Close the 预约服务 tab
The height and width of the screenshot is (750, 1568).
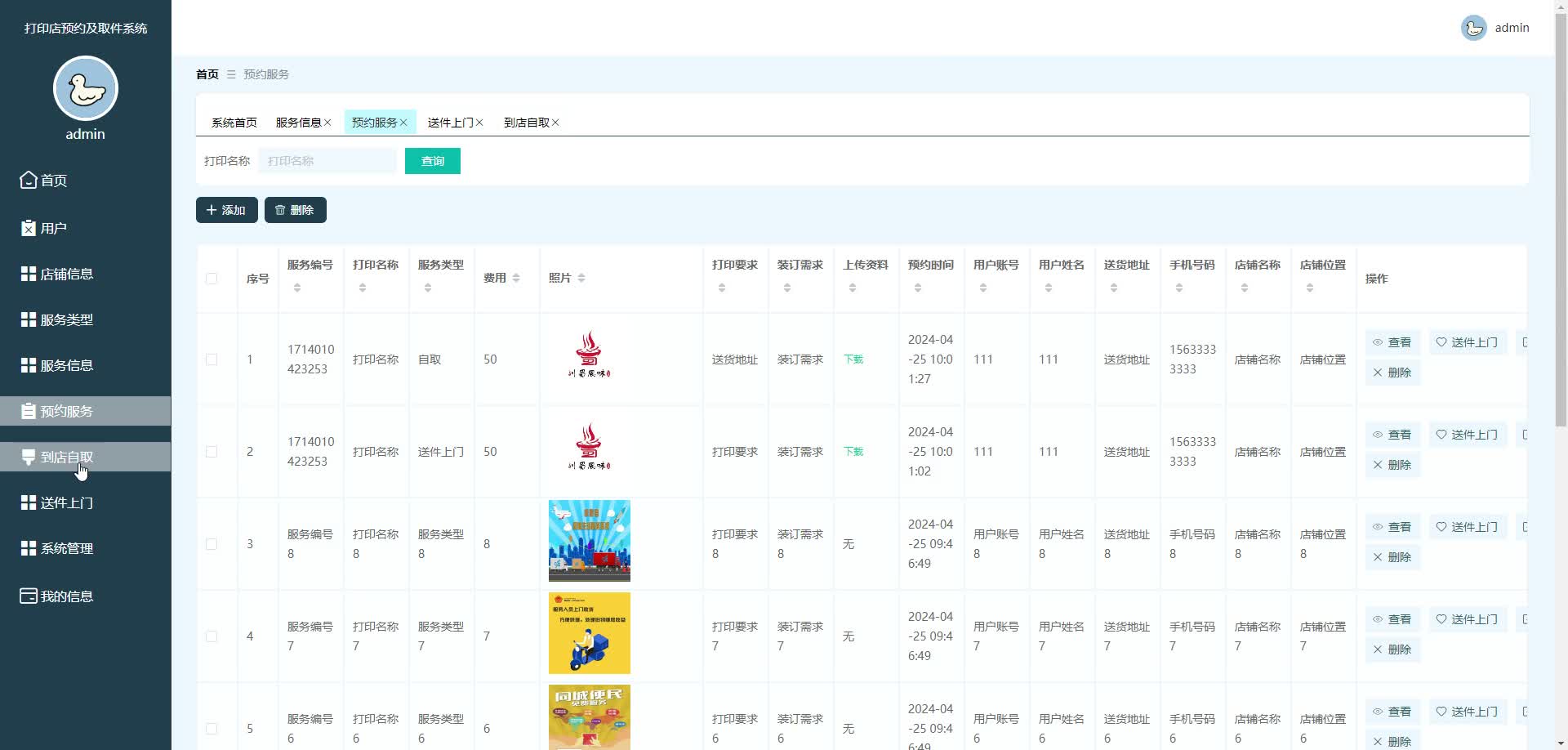point(403,123)
